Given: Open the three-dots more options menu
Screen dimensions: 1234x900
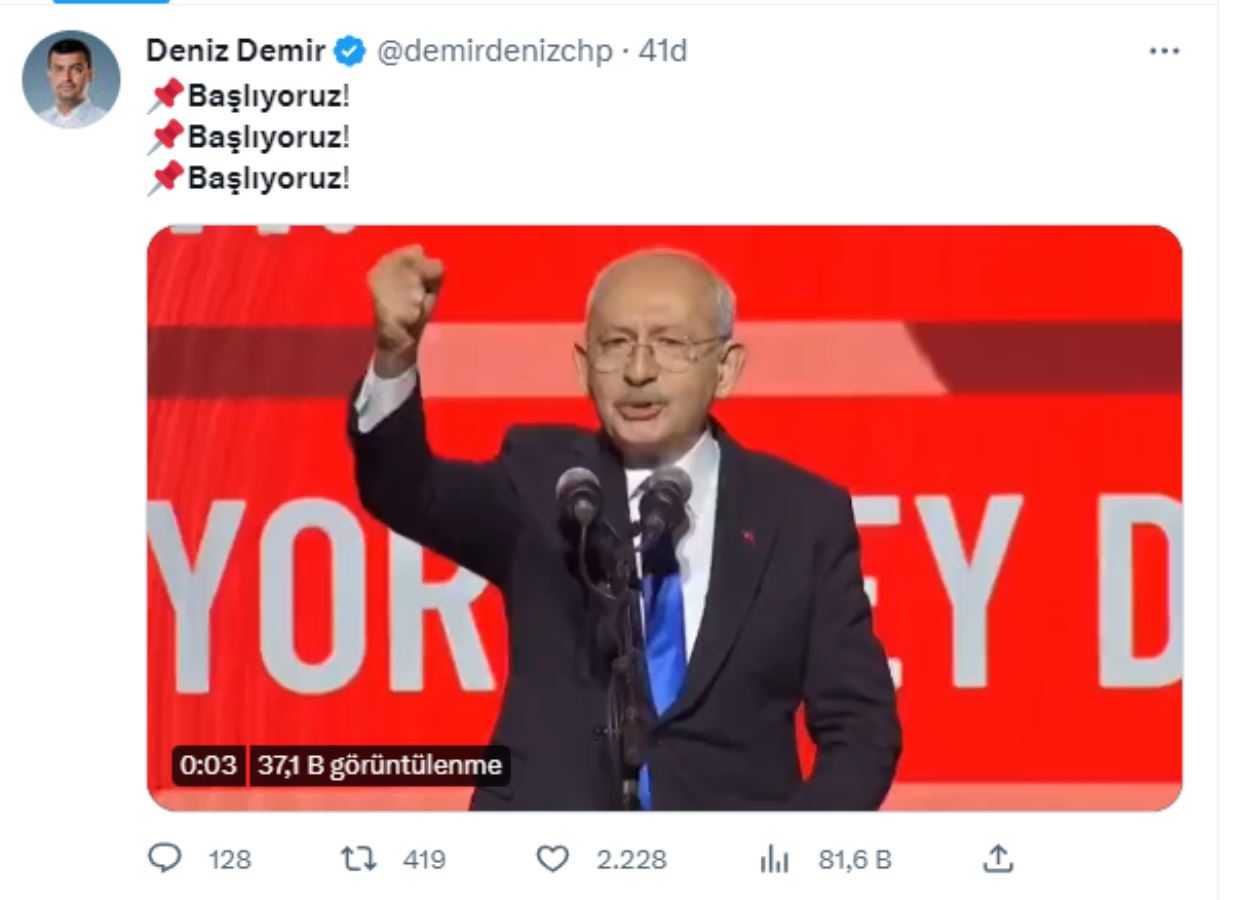Looking at the screenshot, I should tap(1164, 51).
